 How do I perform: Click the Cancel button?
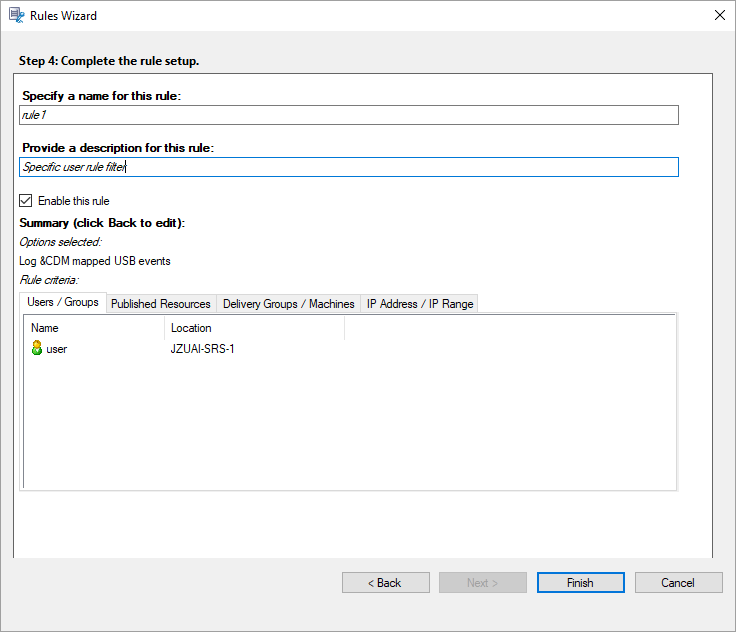tap(678, 583)
